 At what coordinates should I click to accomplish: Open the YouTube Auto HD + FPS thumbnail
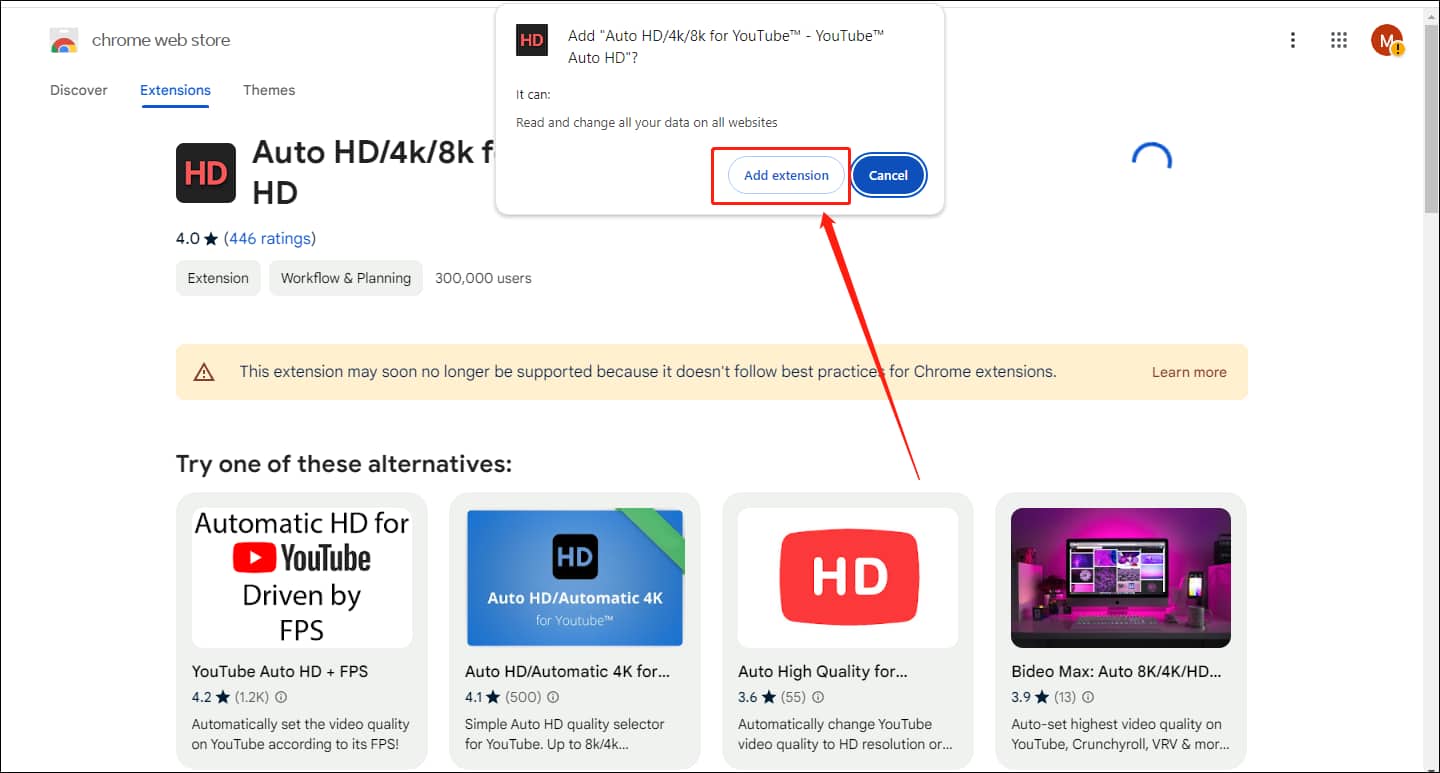pyautogui.click(x=302, y=577)
